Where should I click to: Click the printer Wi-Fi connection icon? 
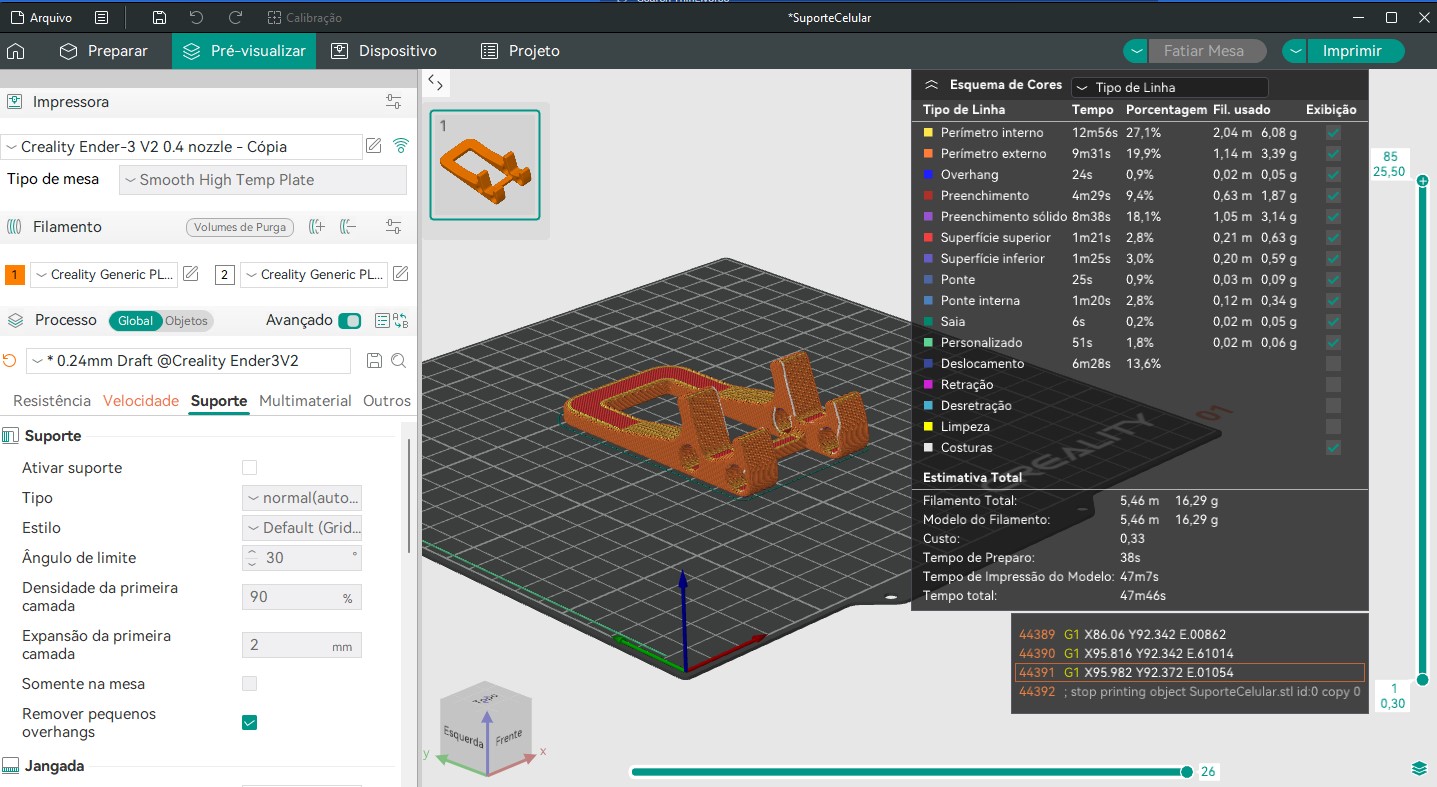401,146
